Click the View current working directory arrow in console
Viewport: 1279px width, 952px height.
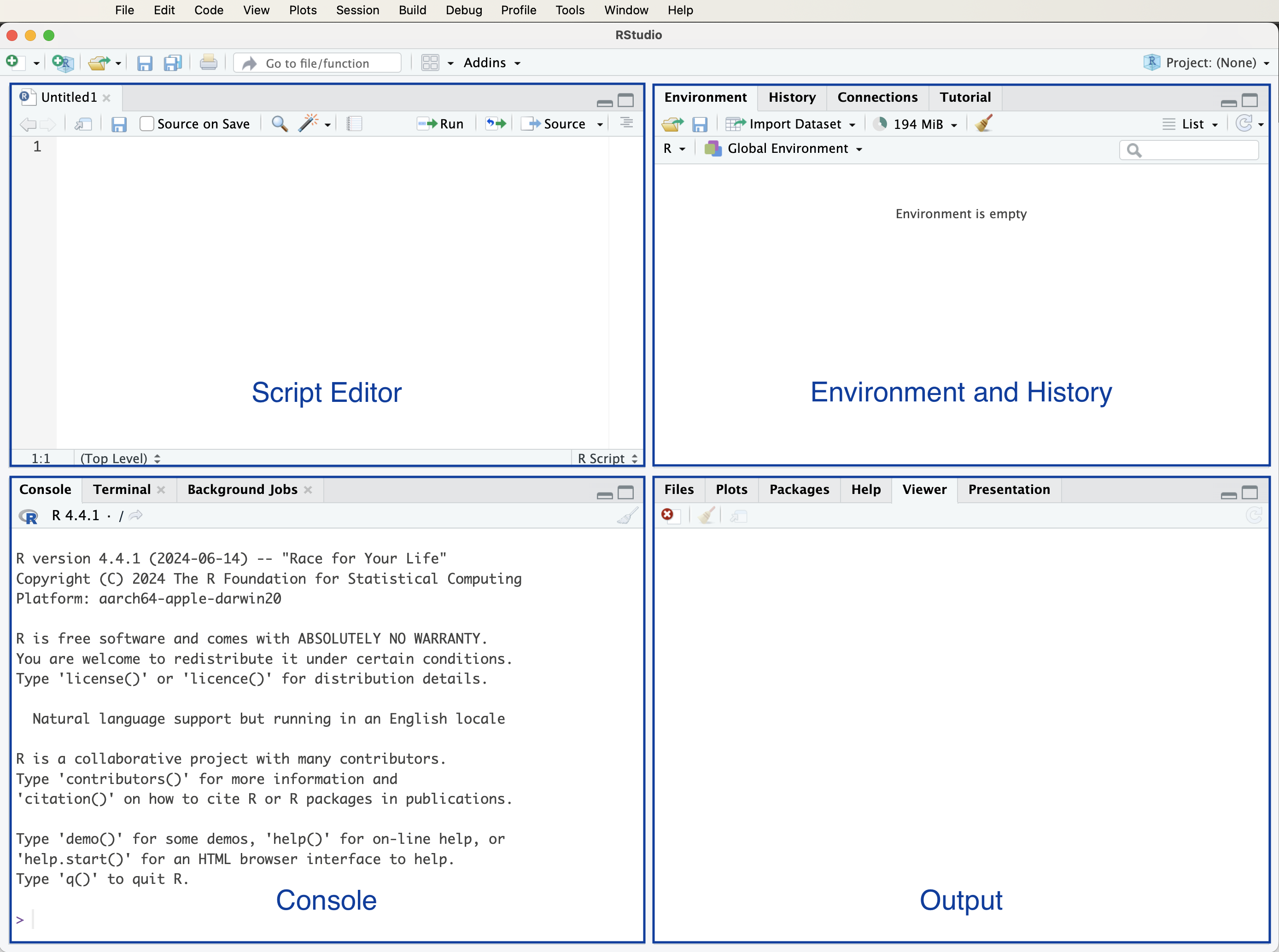136,515
